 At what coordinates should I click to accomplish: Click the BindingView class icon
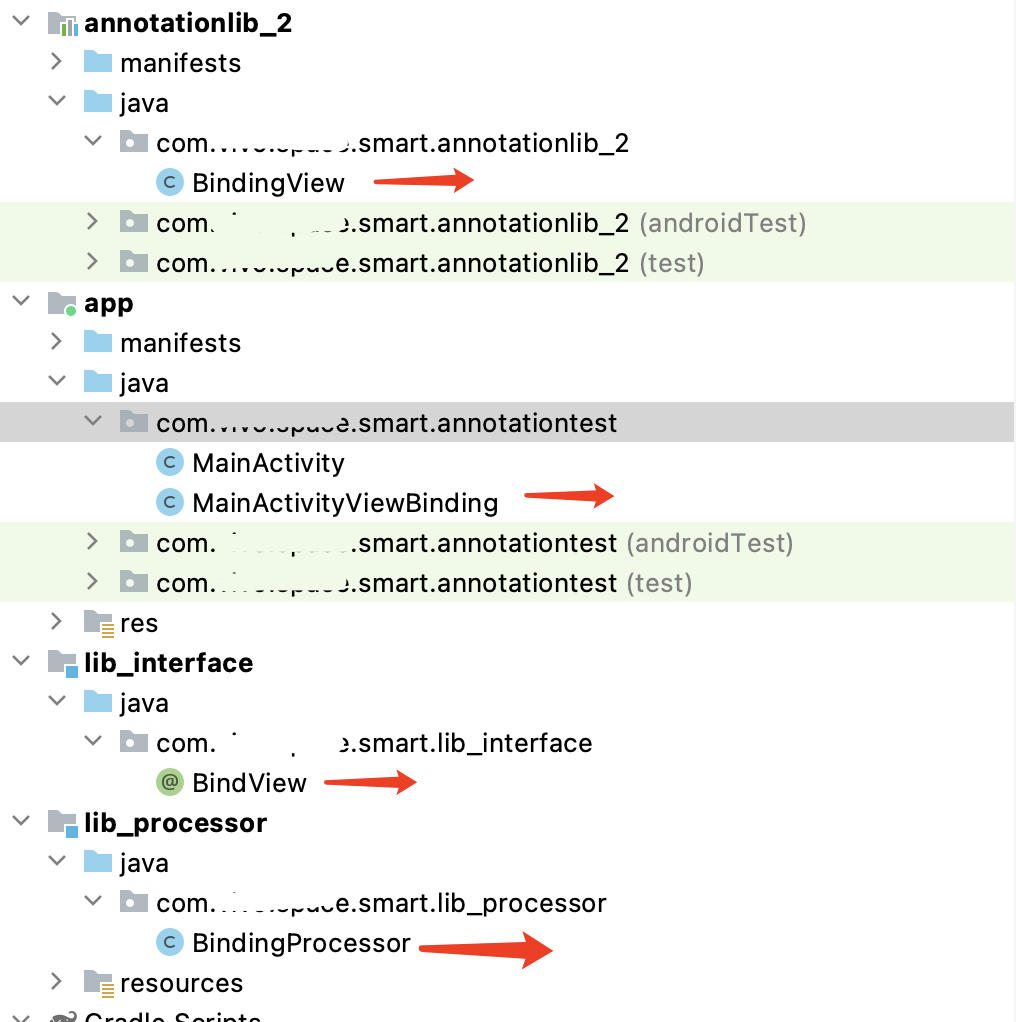tap(169, 182)
